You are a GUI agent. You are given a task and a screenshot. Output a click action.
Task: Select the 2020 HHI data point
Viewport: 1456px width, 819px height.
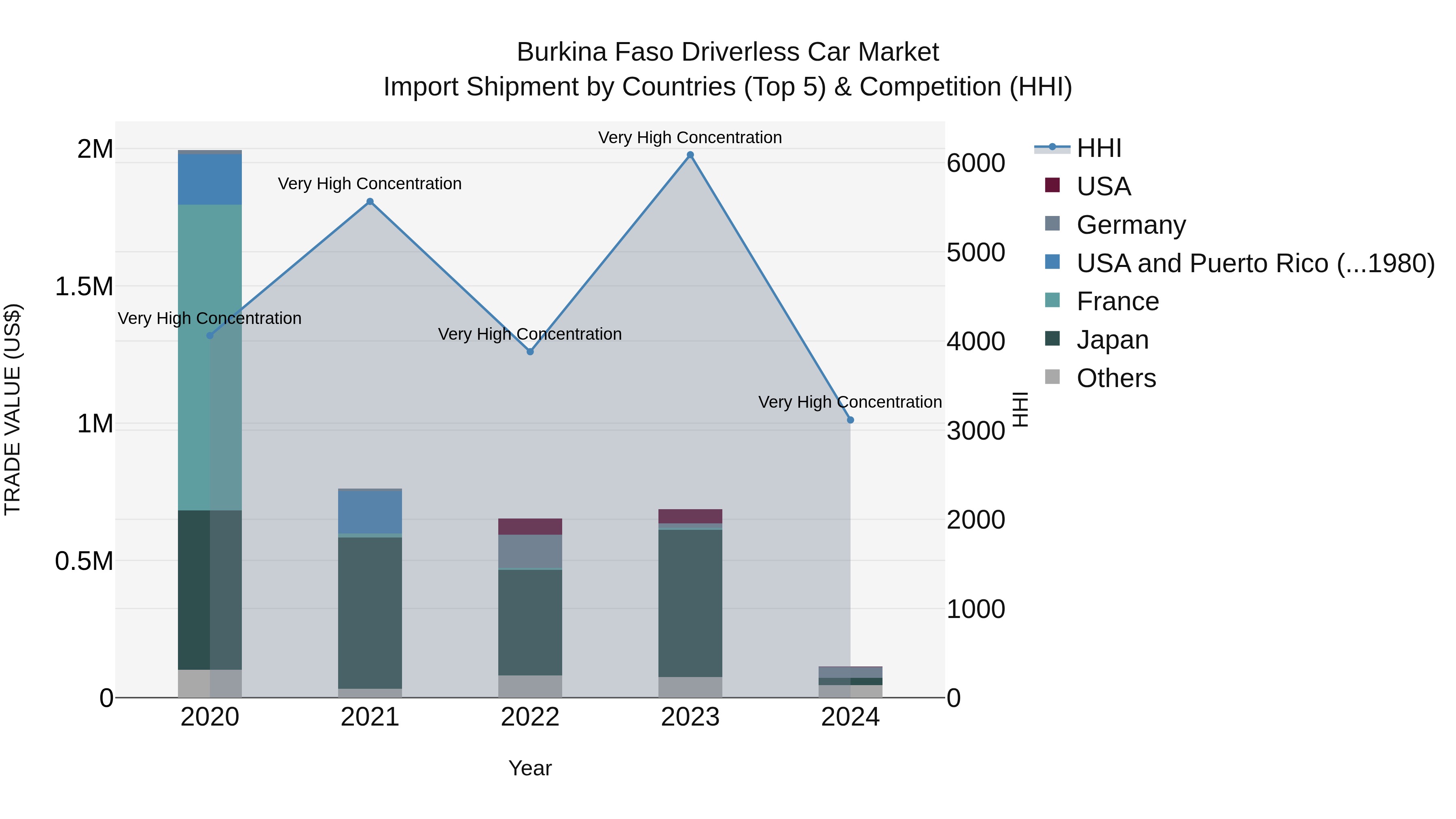pyautogui.click(x=210, y=336)
